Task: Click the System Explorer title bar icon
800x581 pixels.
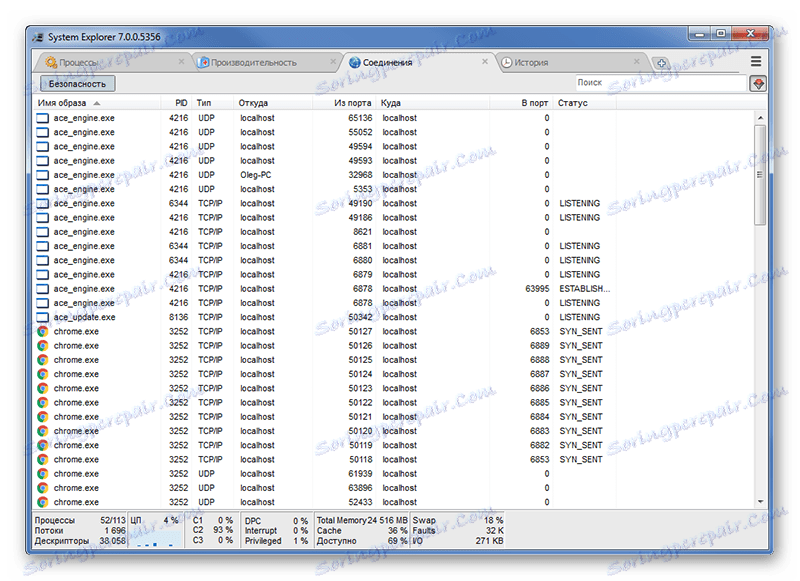Action: pyautogui.click(x=38, y=37)
